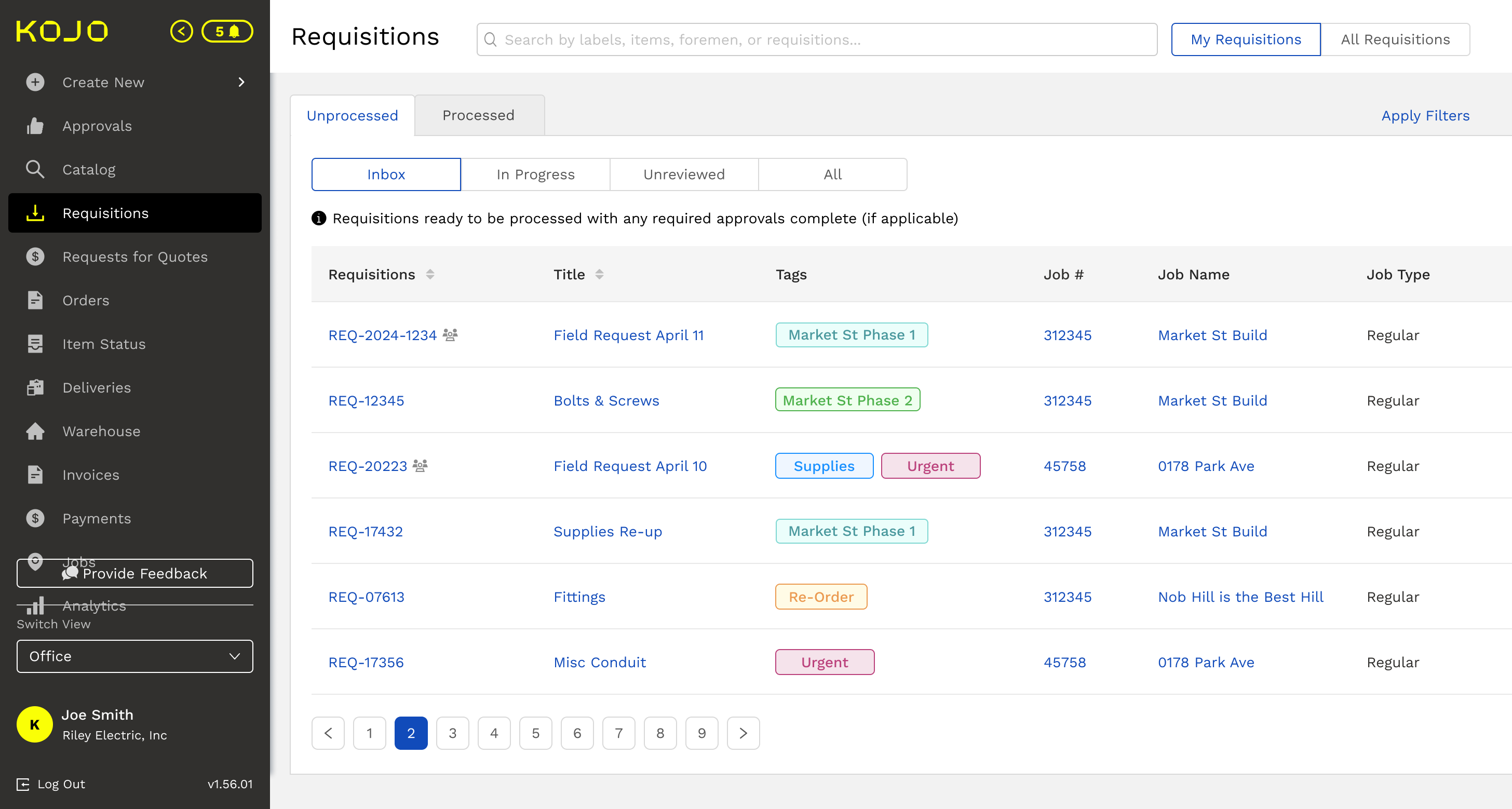Select the In Progress filter
The image size is (1512, 809).
[535, 174]
